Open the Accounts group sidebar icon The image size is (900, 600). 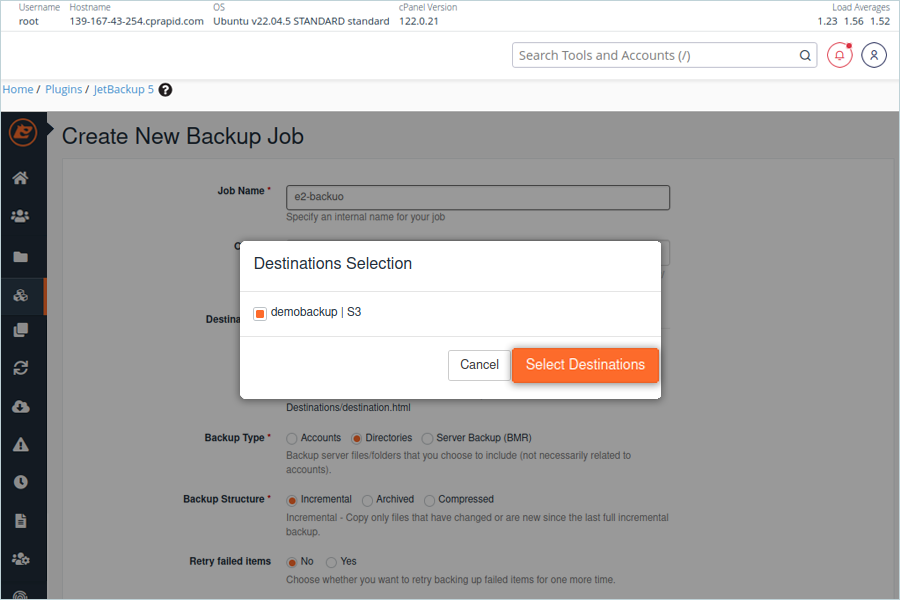21,216
